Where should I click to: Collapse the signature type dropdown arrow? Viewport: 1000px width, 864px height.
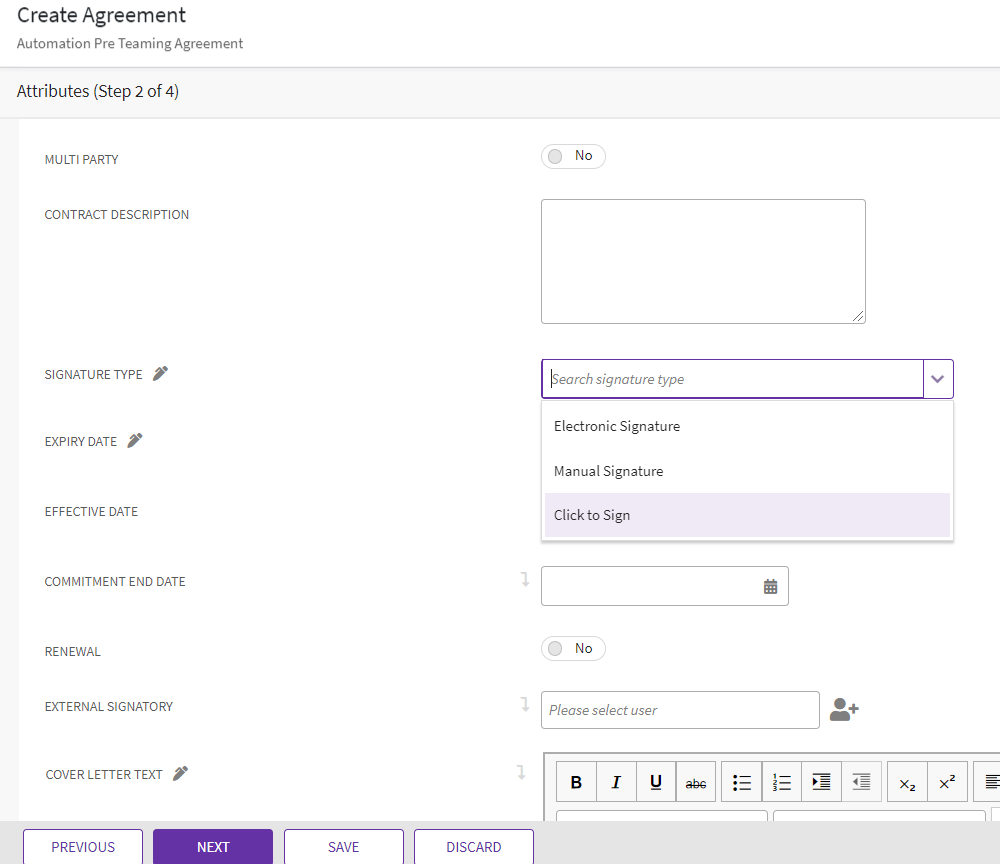[x=937, y=380]
